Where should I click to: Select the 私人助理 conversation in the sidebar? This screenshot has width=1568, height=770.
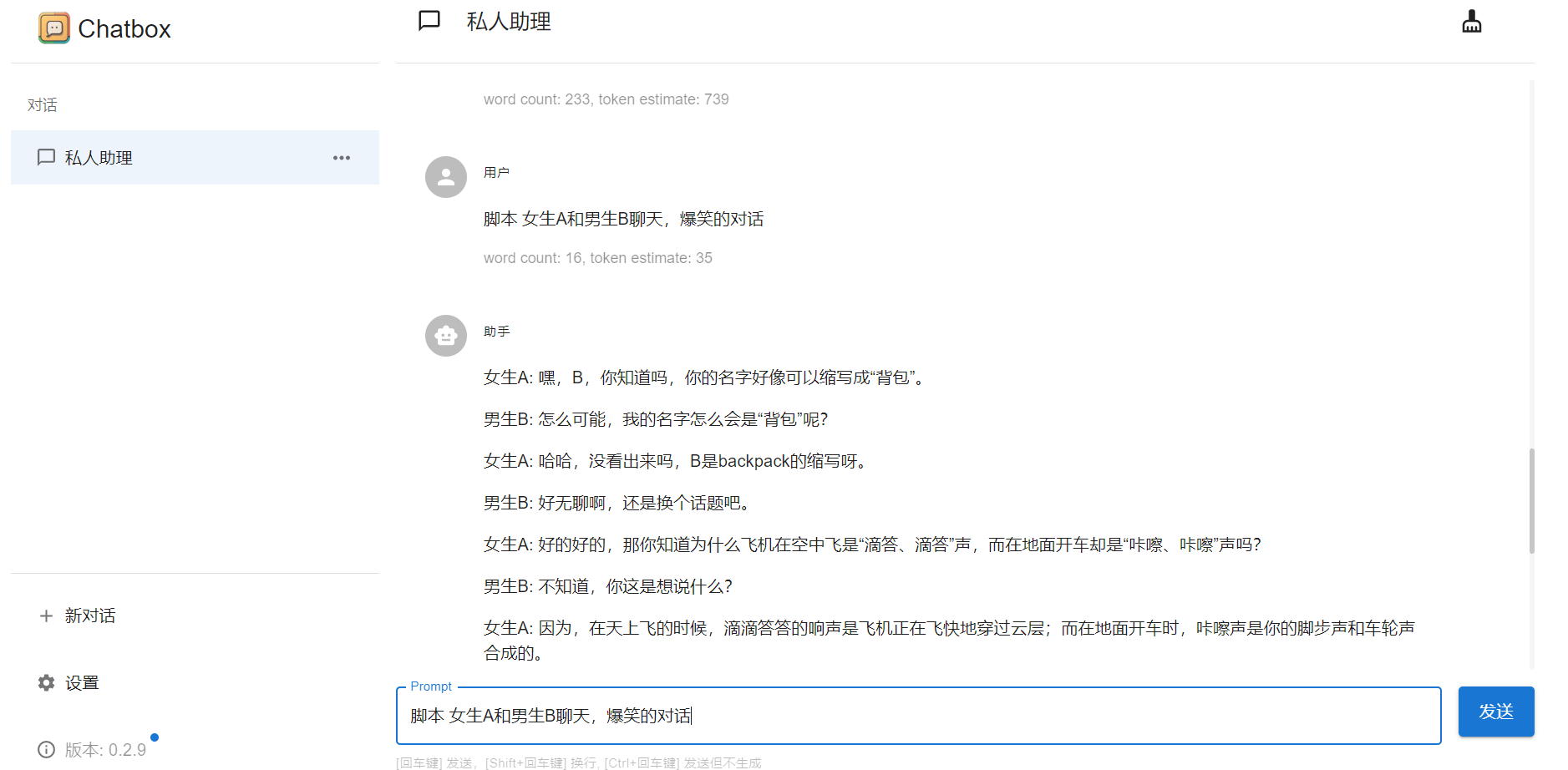(98, 157)
